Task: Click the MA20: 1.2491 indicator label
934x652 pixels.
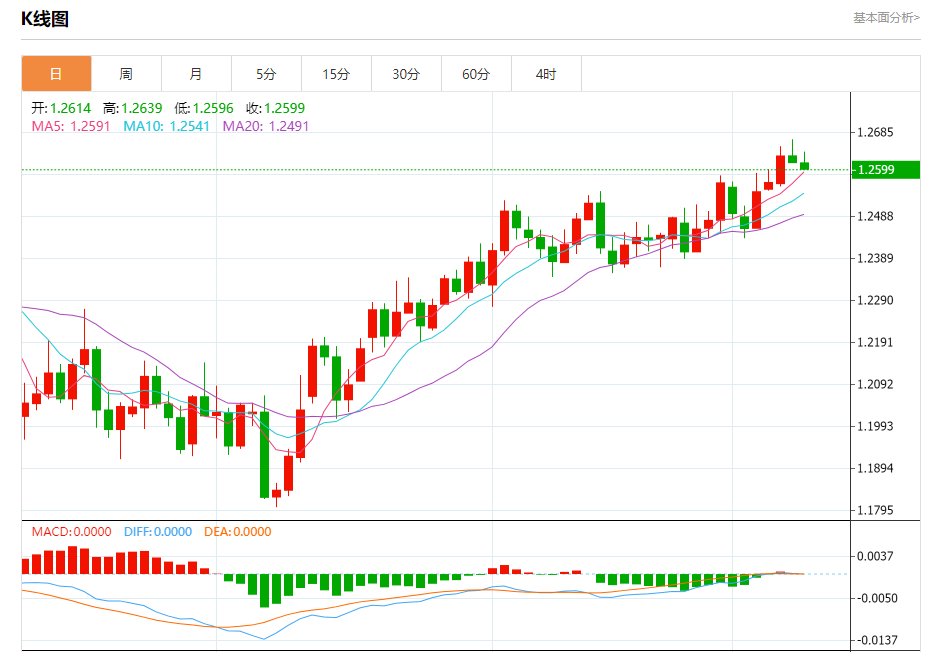Action: click(266, 126)
